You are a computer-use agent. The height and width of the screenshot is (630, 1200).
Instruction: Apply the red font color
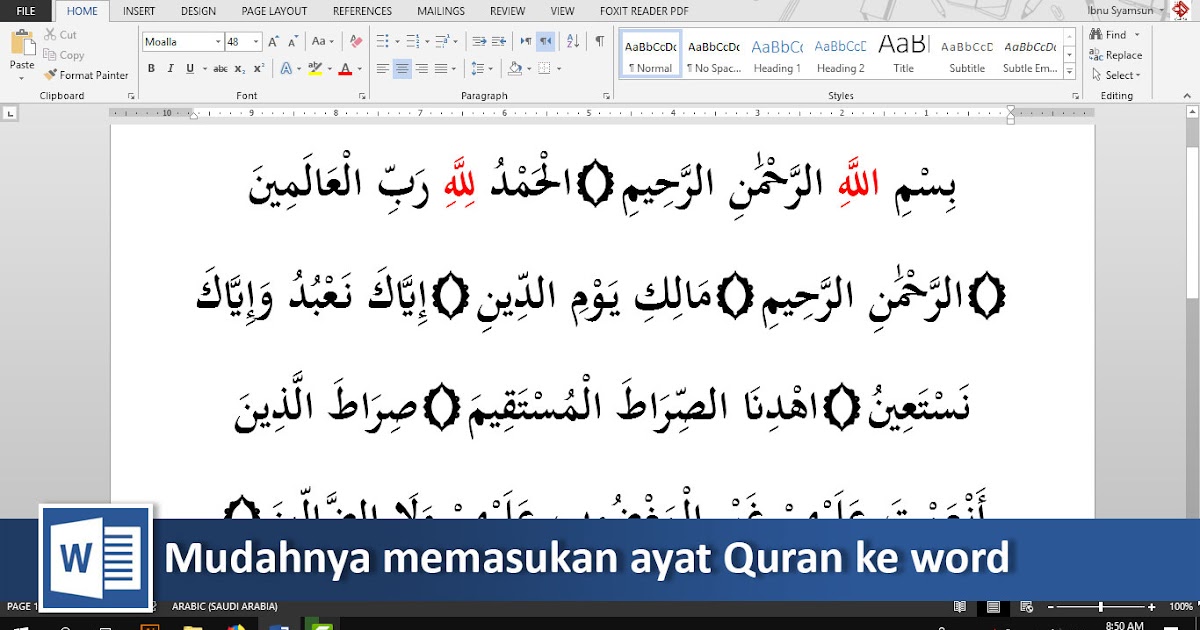344,69
